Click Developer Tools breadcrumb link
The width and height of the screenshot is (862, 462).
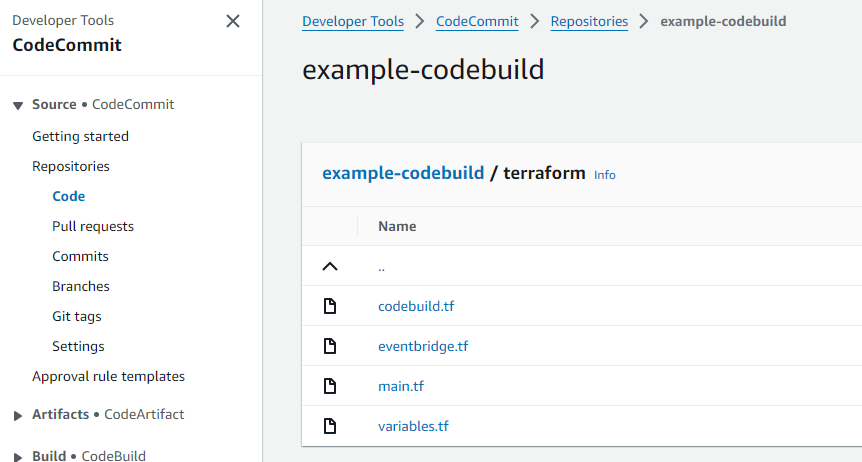[x=353, y=21]
